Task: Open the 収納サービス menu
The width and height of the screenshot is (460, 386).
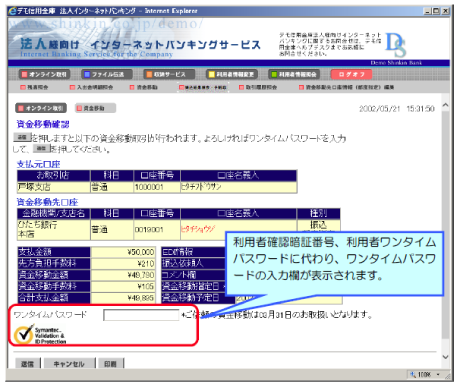Action: [x=169, y=74]
